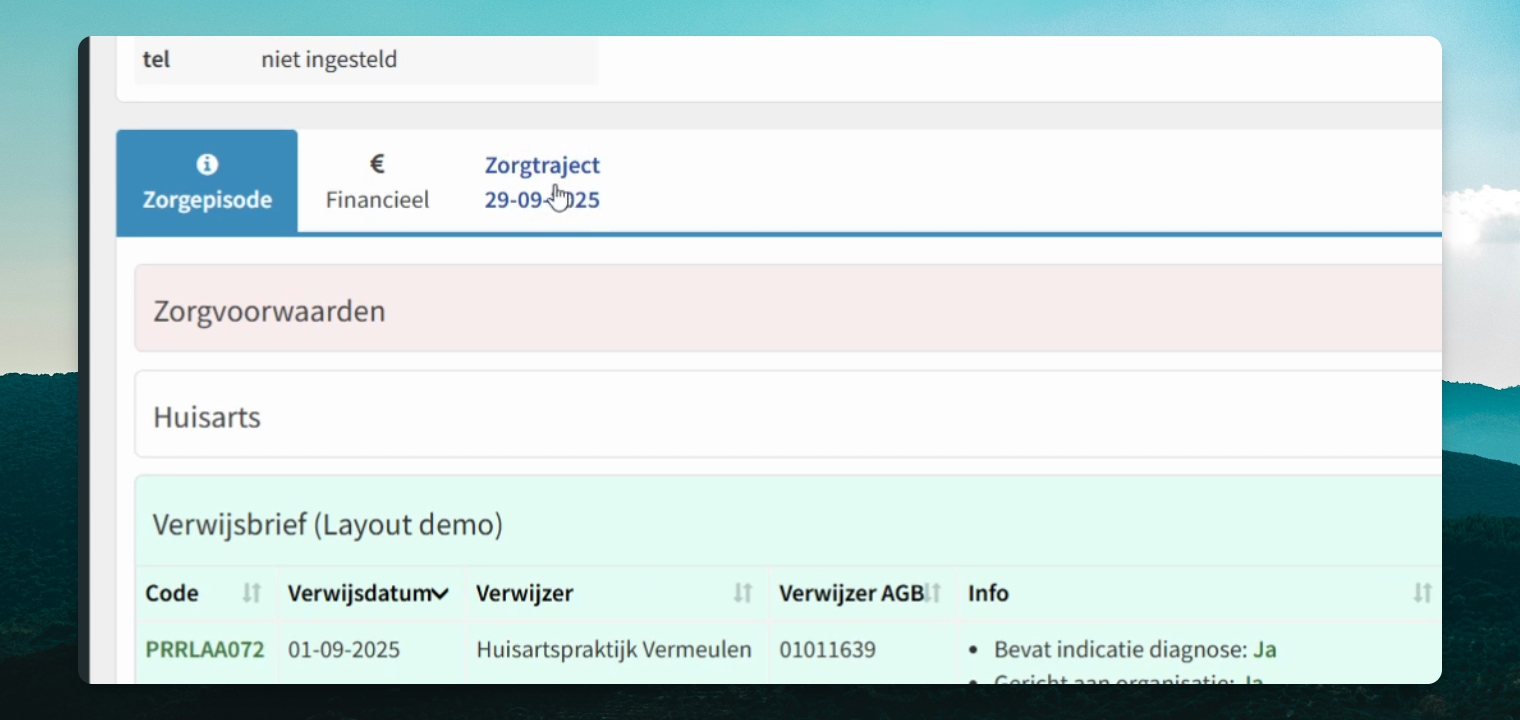Switch to the Financieel tab
The width and height of the screenshot is (1520, 720).
coord(377,182)
